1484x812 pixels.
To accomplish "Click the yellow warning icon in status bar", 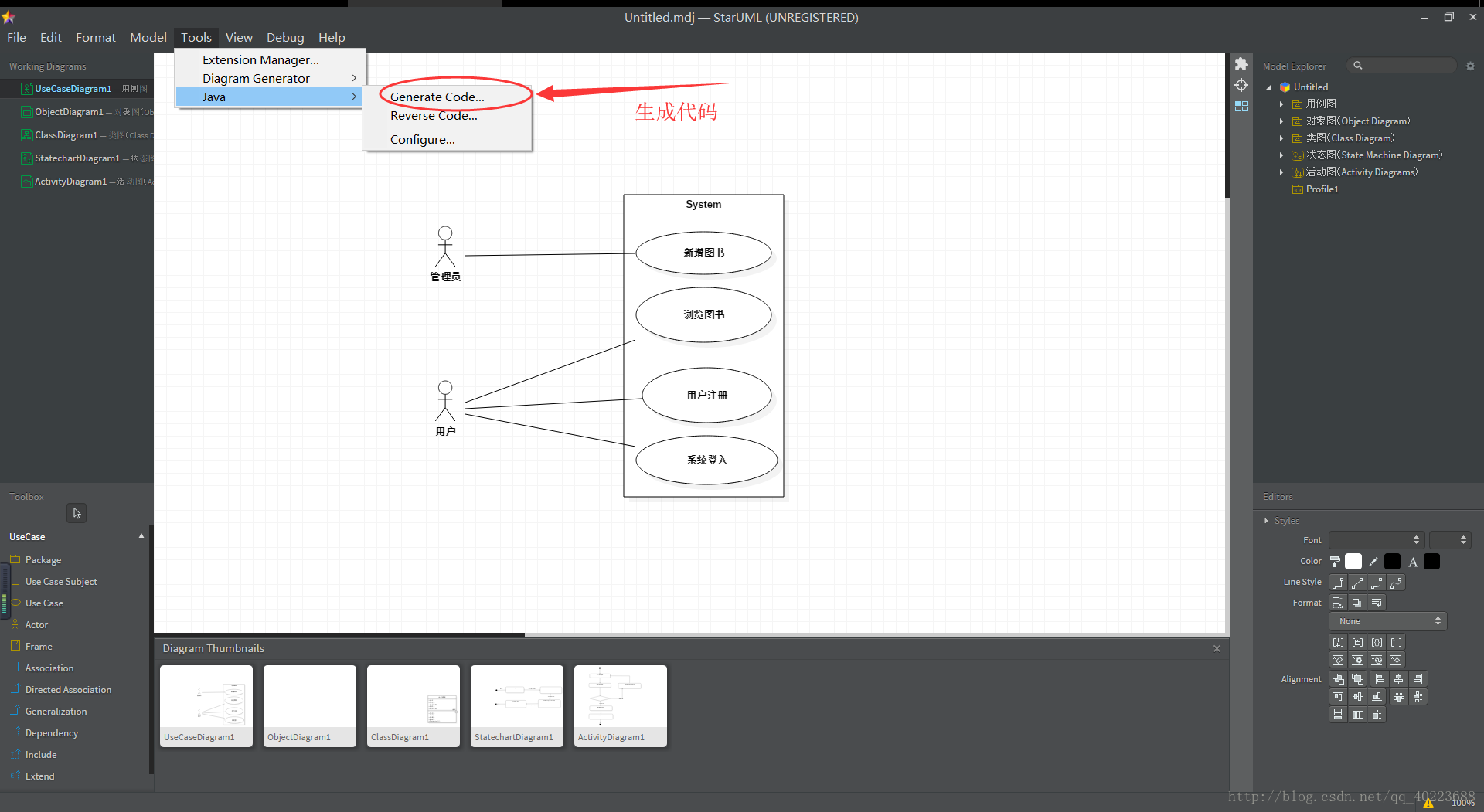I will coord(1428,803).
